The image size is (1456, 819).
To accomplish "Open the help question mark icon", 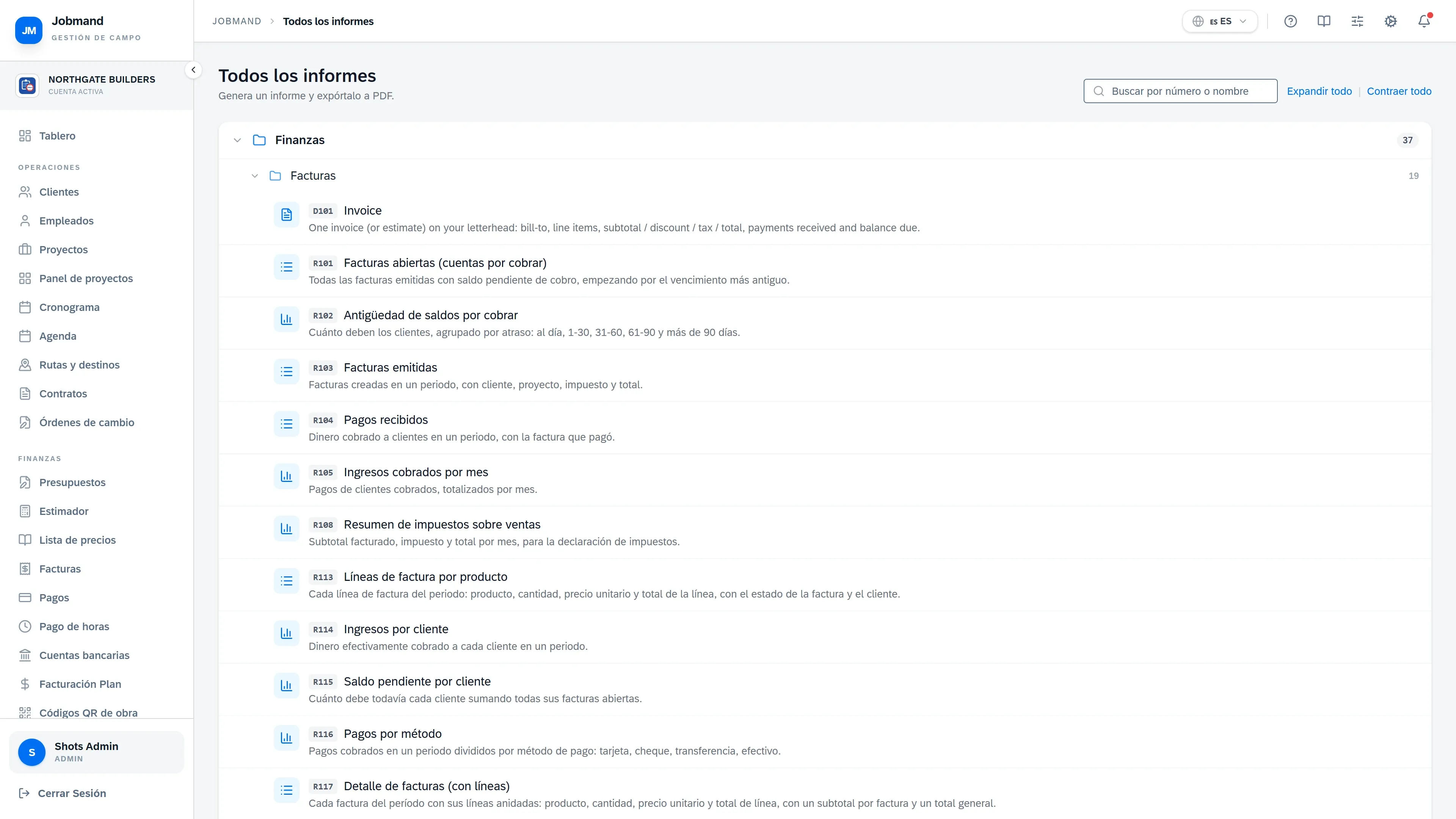I will [x=1290, y=22].
